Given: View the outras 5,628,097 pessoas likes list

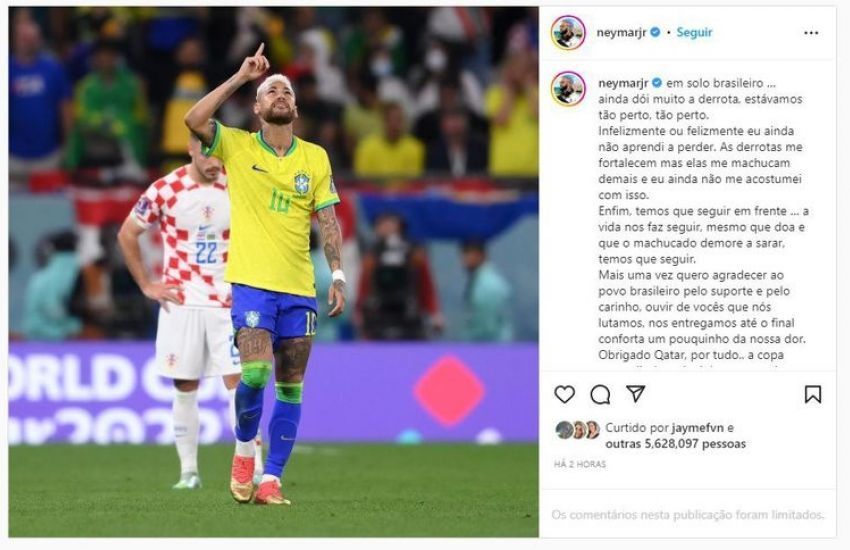Looking at the screenshot, I should point(675,444).
